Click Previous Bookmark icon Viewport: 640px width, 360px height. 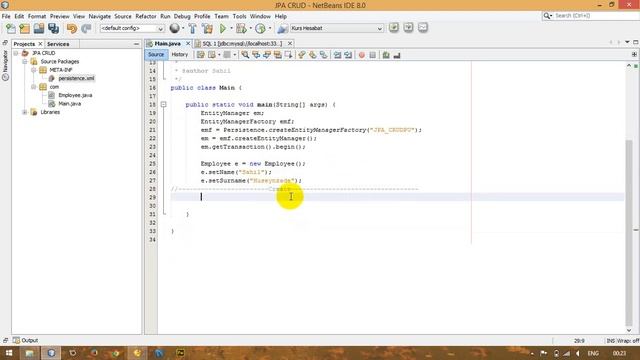302,55
